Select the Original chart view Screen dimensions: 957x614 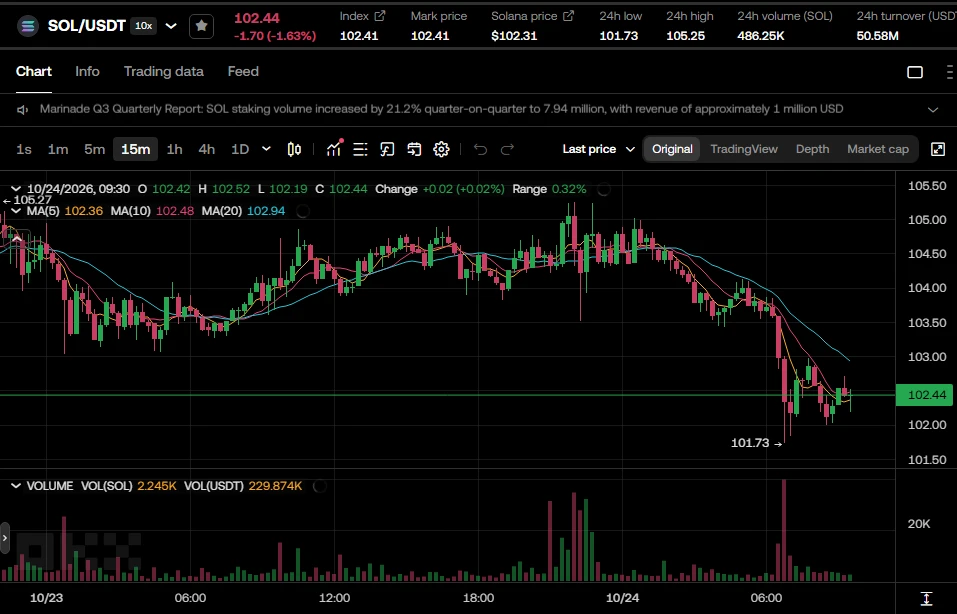tap(672, 150)
